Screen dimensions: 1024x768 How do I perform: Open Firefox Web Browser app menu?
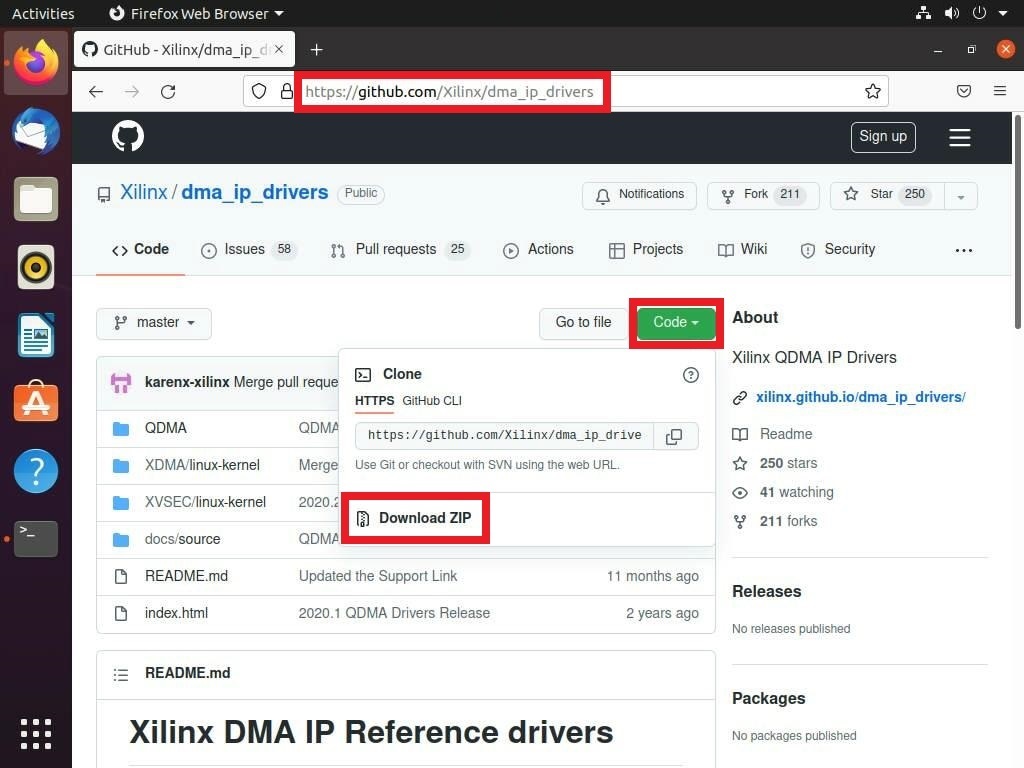click(196, 13)
